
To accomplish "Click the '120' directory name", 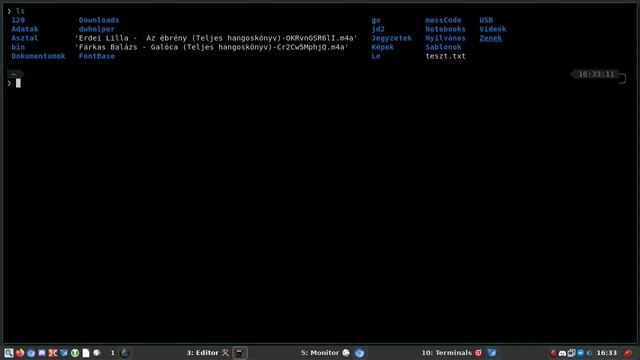I will pyautogui.click(x=18, y=20).
